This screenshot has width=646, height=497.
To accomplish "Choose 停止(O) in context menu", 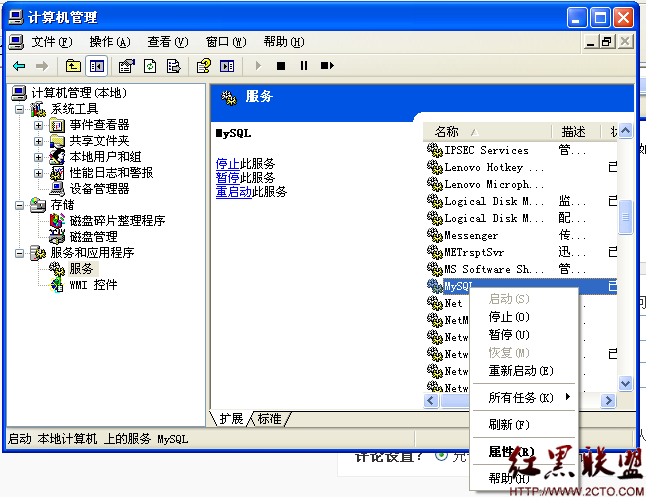I will pyautogui.click(x=524, y=316).
